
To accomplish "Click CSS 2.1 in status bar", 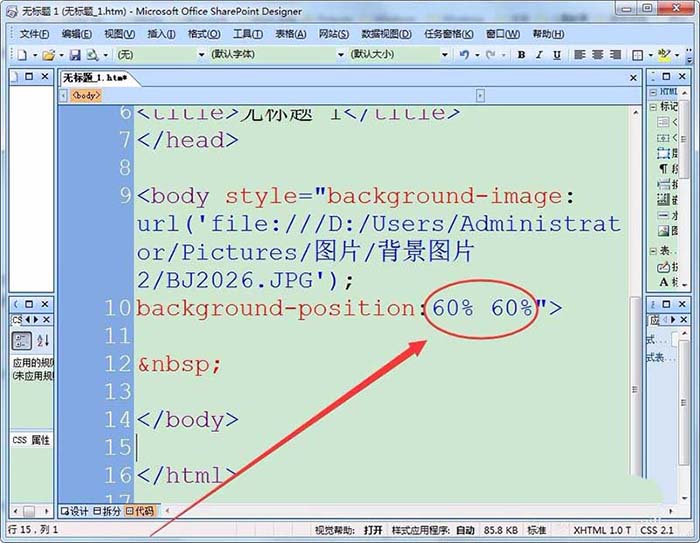I will 656,530.
